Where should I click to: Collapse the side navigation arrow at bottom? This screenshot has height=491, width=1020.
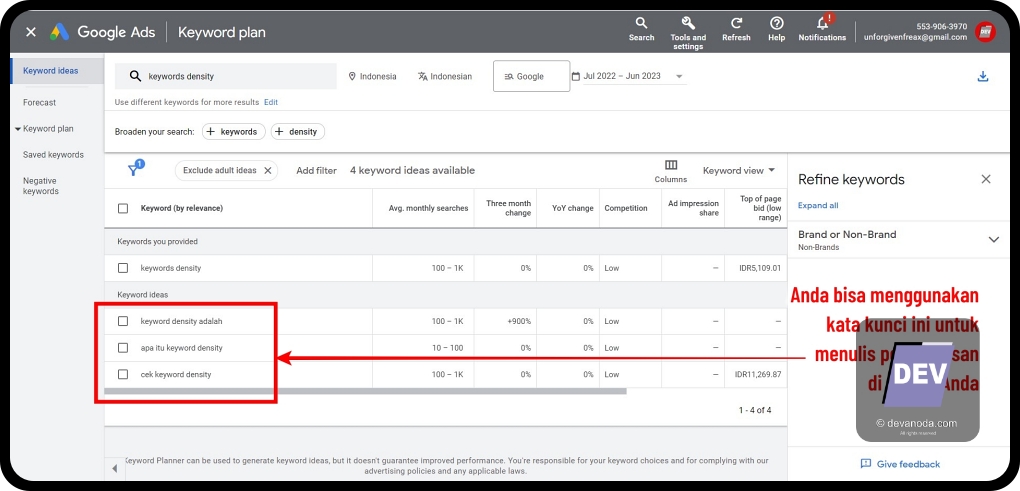coord(114,468)
